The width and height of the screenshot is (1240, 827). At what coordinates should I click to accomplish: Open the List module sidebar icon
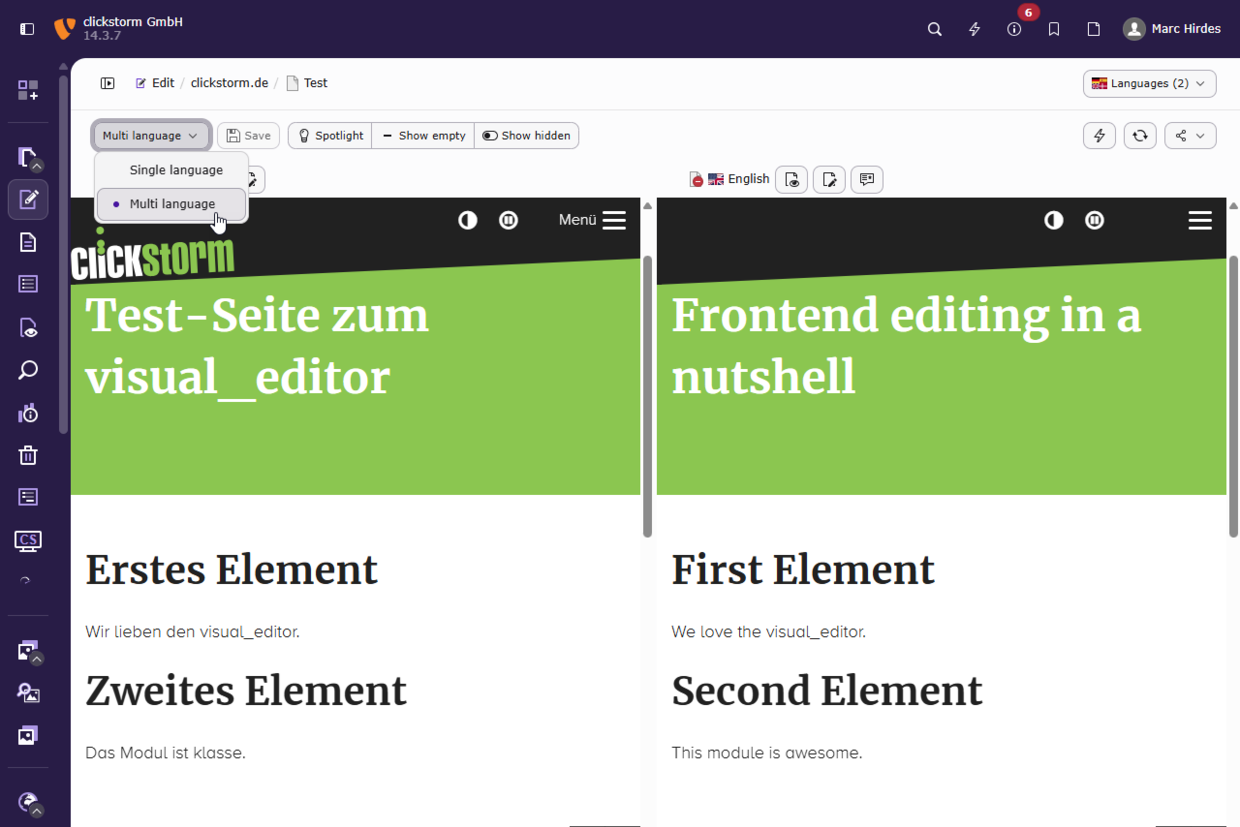point(28,284)
